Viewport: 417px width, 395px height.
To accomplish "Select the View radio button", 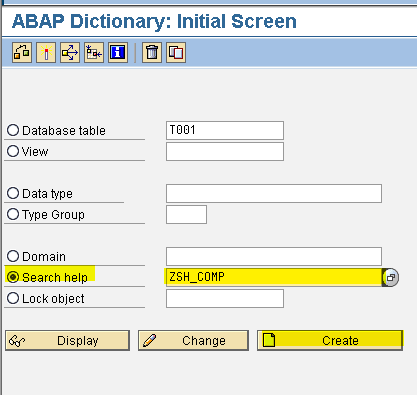I will point(13,151).
